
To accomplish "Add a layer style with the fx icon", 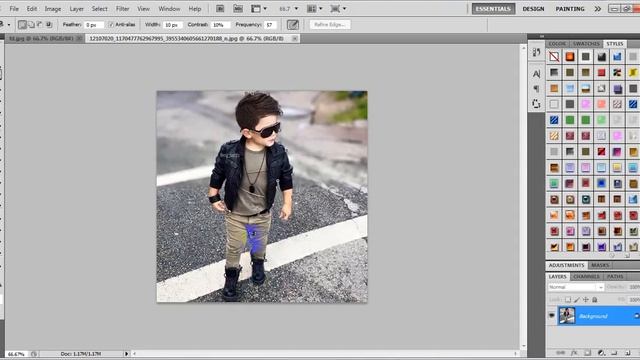I will pyautogui.click(x=574, y=353).
